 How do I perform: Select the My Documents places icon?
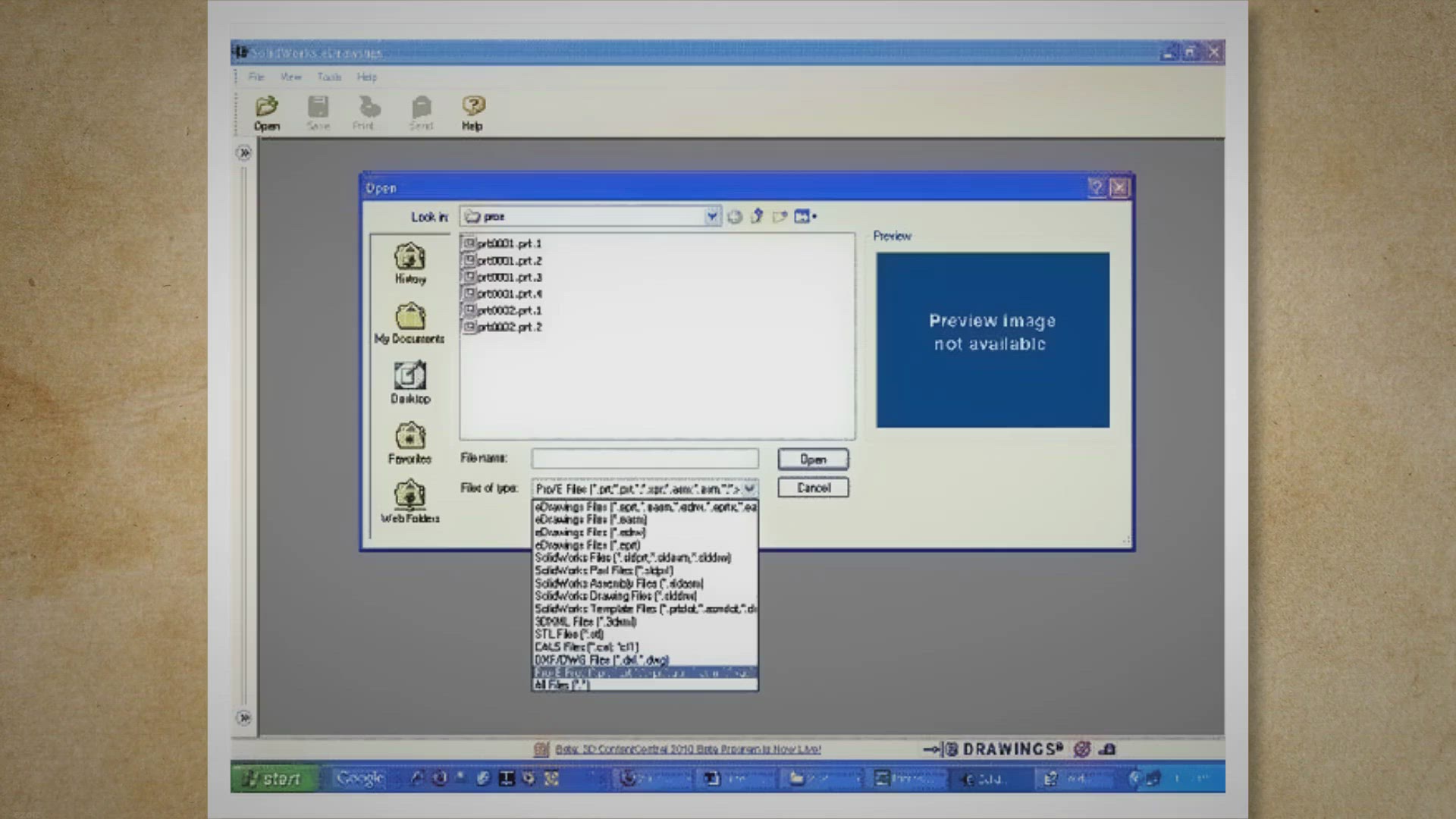tap(409, 323)
